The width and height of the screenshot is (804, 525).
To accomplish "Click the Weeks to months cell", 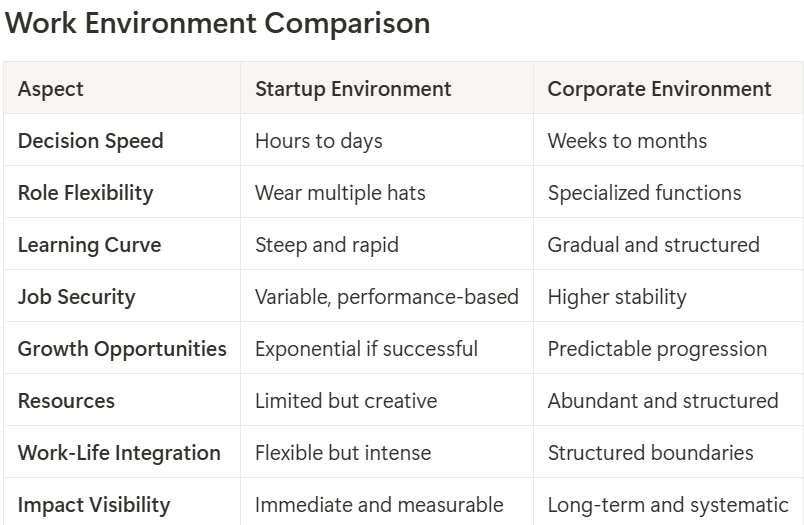I will pyautogui.click(x=627, y=141).
